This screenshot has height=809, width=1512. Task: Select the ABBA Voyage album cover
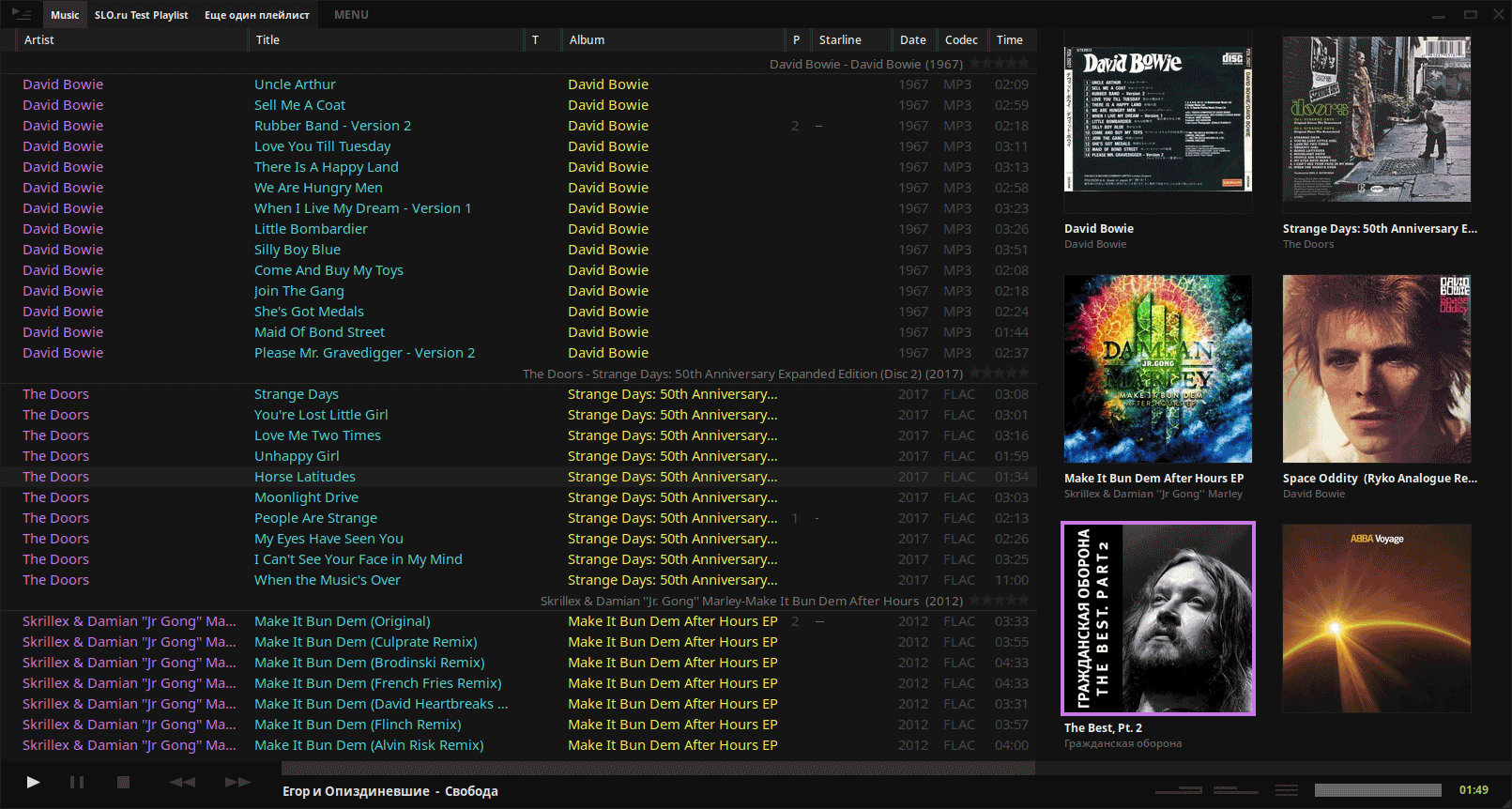(x=1377, y=618)
